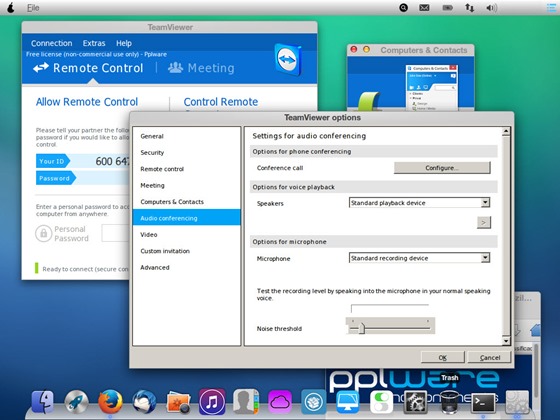
Task: Open the green toggle switches dock icon
Action: (x=381, y=402)
